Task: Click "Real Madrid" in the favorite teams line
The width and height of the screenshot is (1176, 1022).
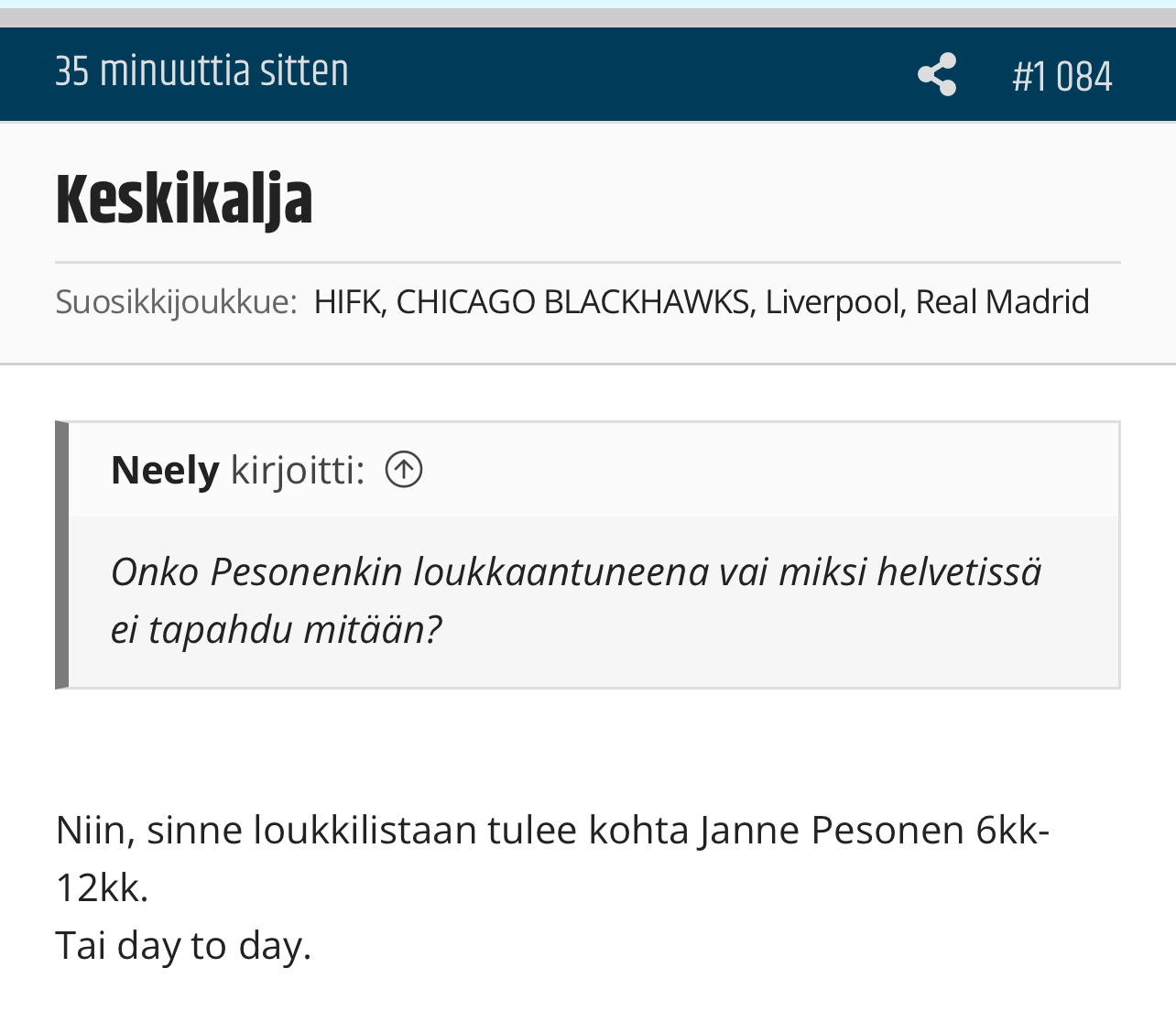Action: pyautogui.click(x=1002, y=301)
